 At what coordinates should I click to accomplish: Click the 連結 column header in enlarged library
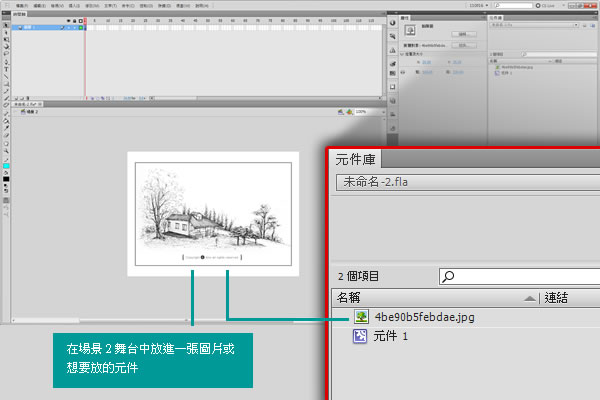[556, 298]
